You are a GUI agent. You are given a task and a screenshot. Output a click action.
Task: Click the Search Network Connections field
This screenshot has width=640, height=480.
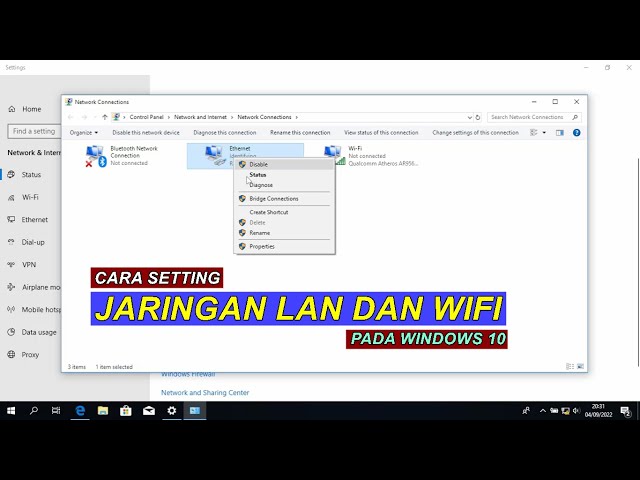pos(534,117)
